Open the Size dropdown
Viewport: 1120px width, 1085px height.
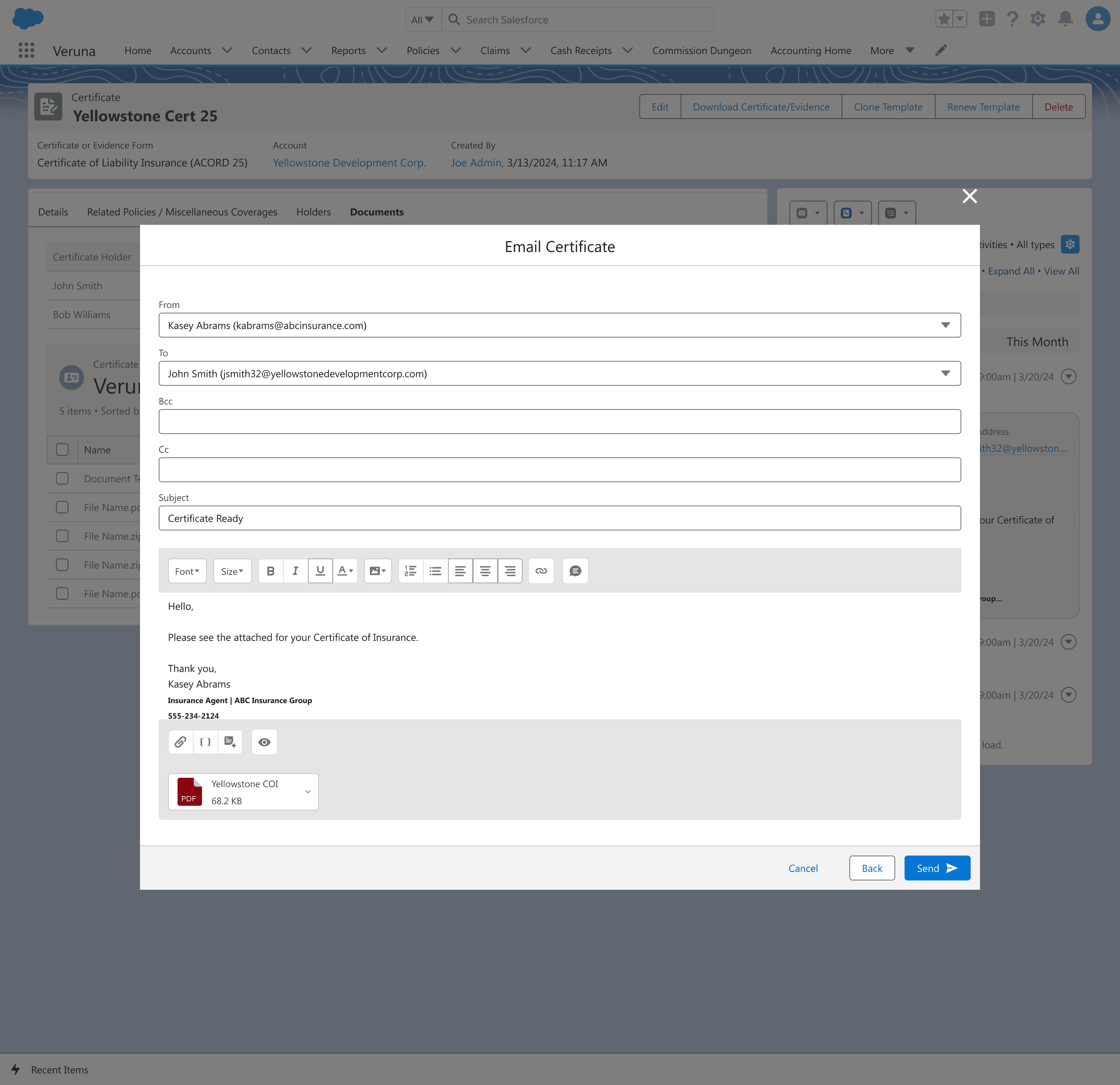[232, 571]
